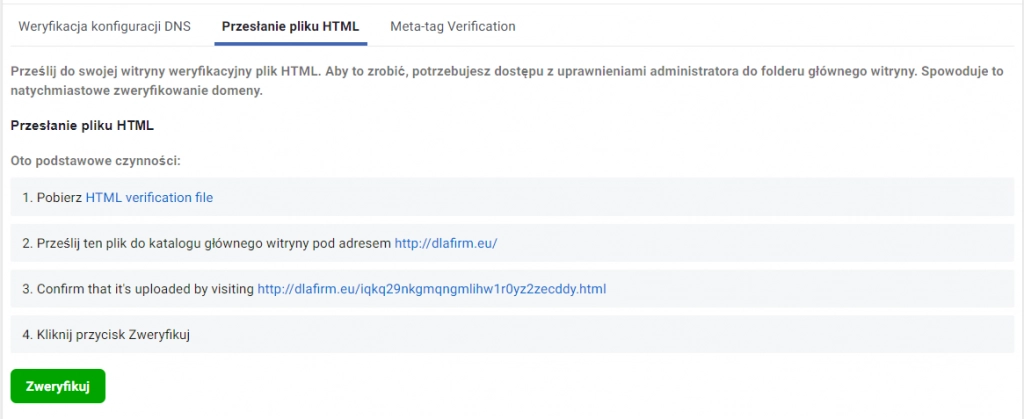Click the word Pobierz in step 1
Image resolution: width=1024 pixels, height=419 pixels.
59,197
